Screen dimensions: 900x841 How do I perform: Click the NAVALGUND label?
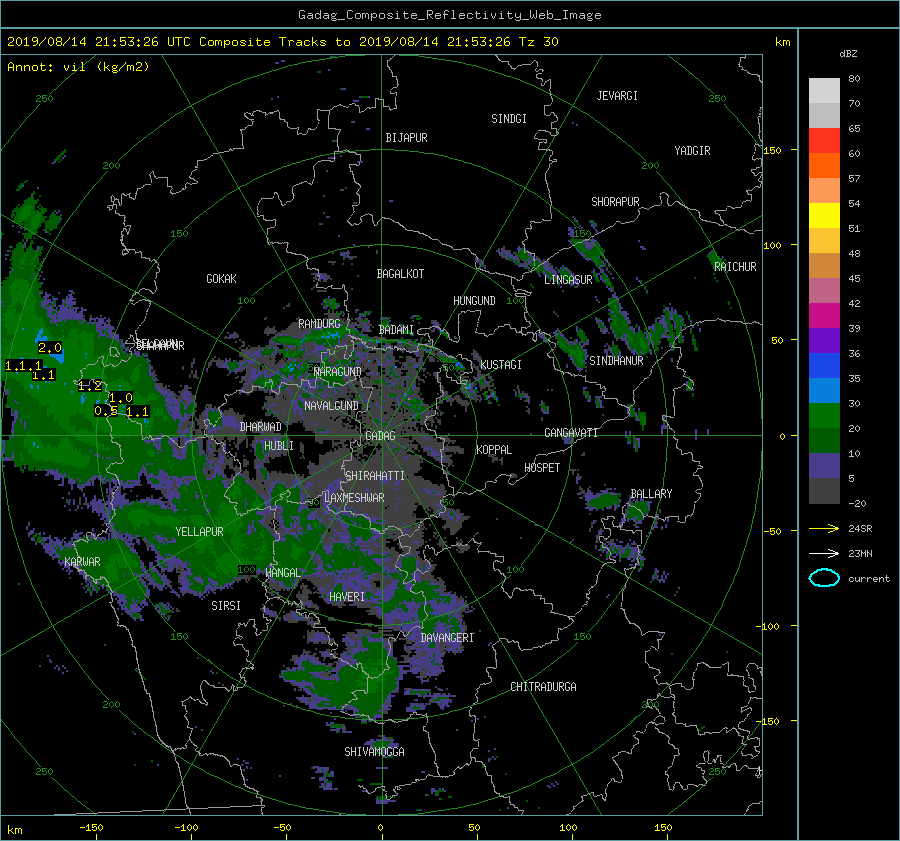pyautogui.click(x=331, y=406)
